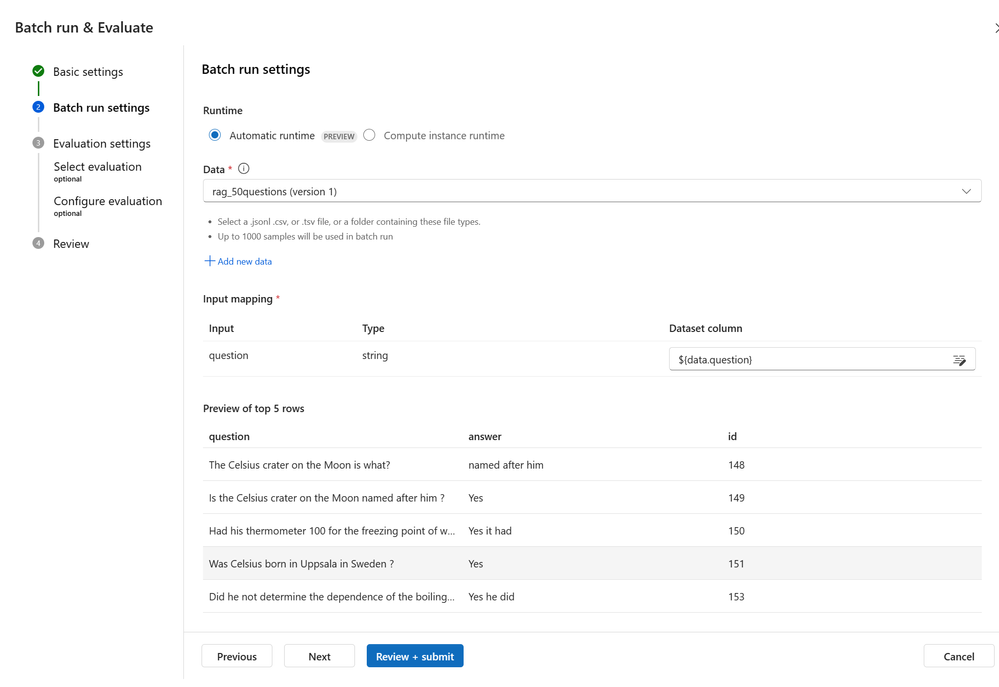This screenshot has height=687, width=999.
Task: Click the 'Select a .jsonl .csv' hint text
Action: pyautogui.click(x=349, y=222)
